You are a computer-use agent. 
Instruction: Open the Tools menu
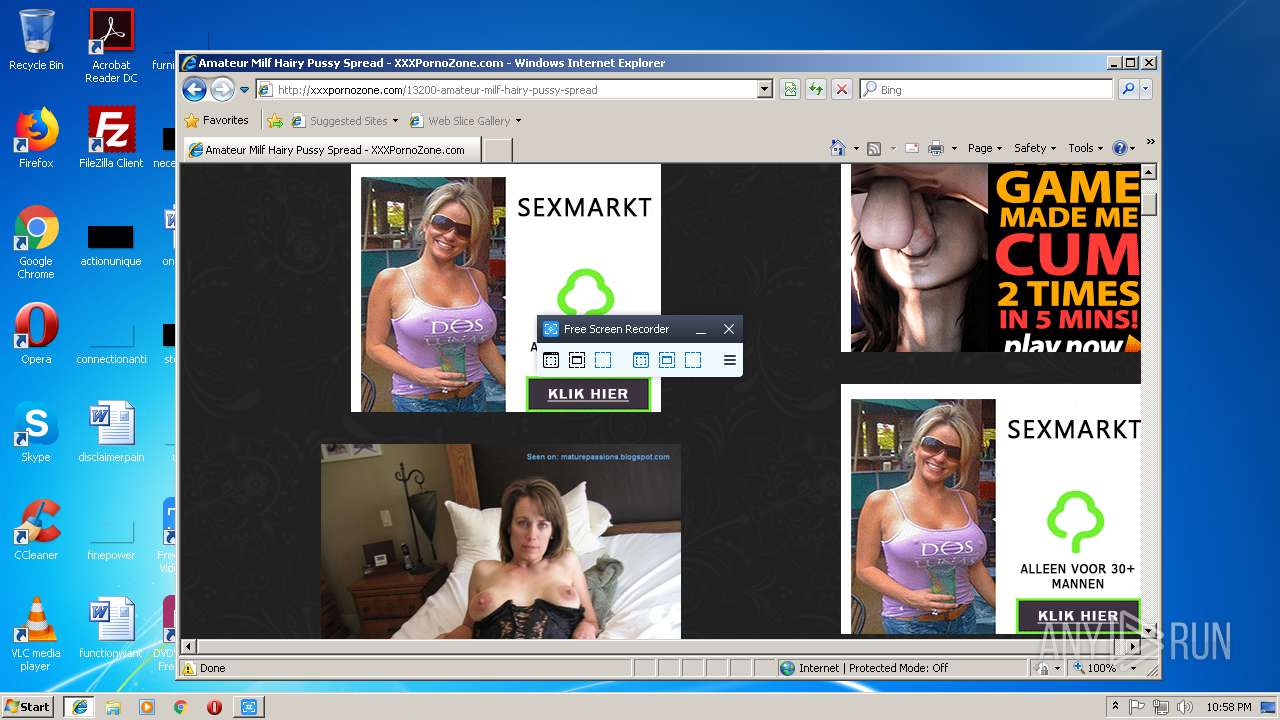pyautogui.click(x=1086, y=148)
